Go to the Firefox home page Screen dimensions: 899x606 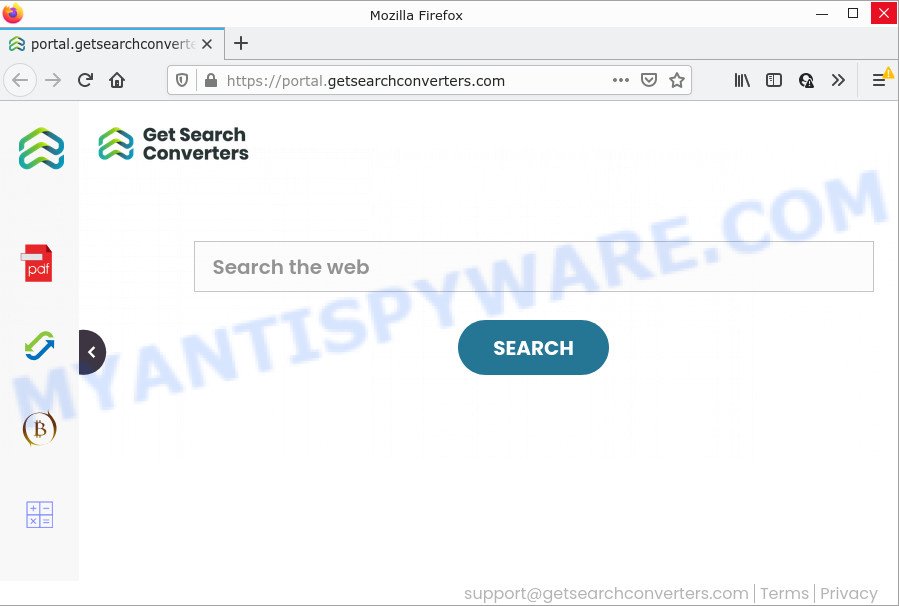pyautogui.click(x=117, y=80)
